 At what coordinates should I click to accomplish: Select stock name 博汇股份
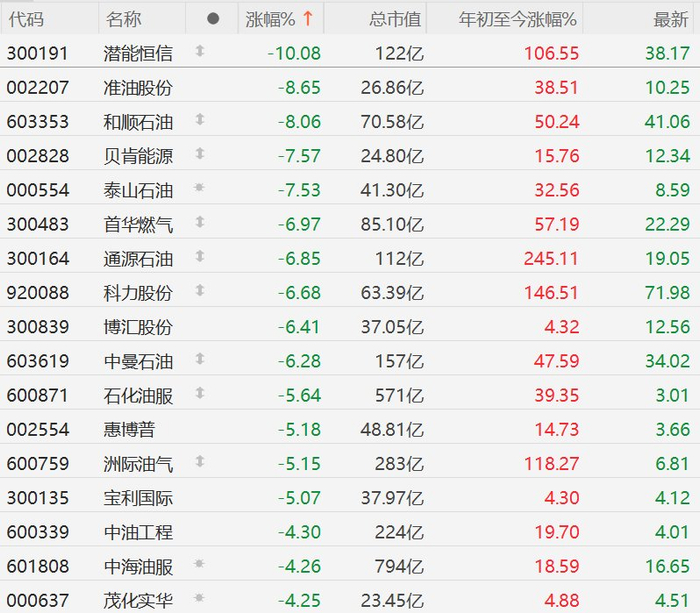(x=138, y=327)
